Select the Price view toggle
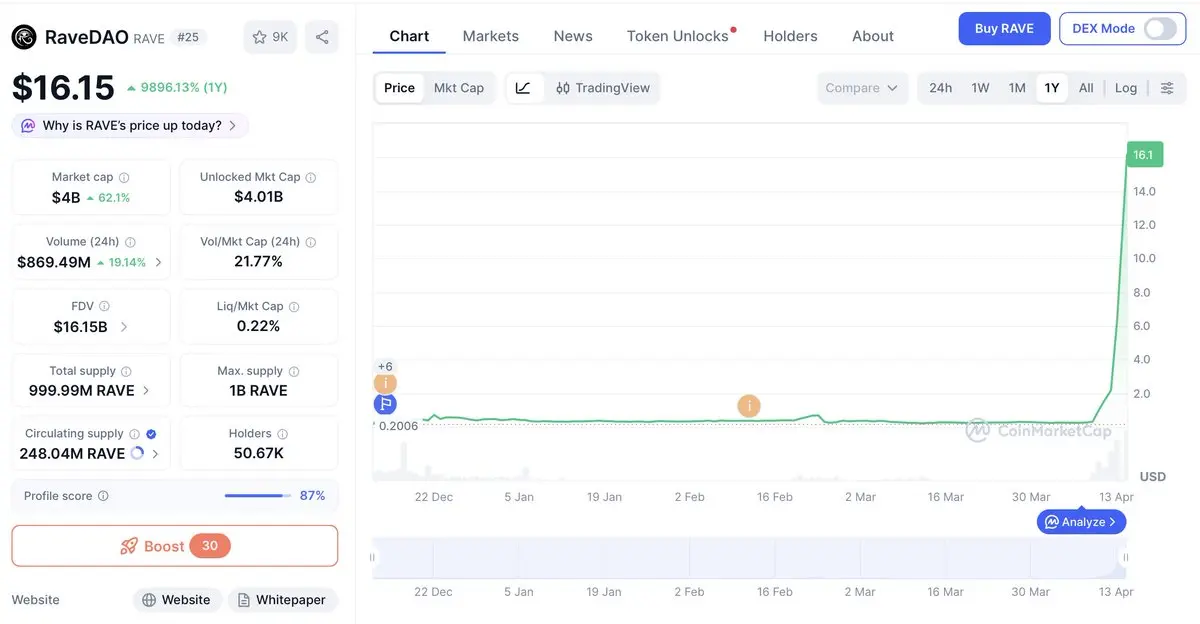 click(399, 88)
